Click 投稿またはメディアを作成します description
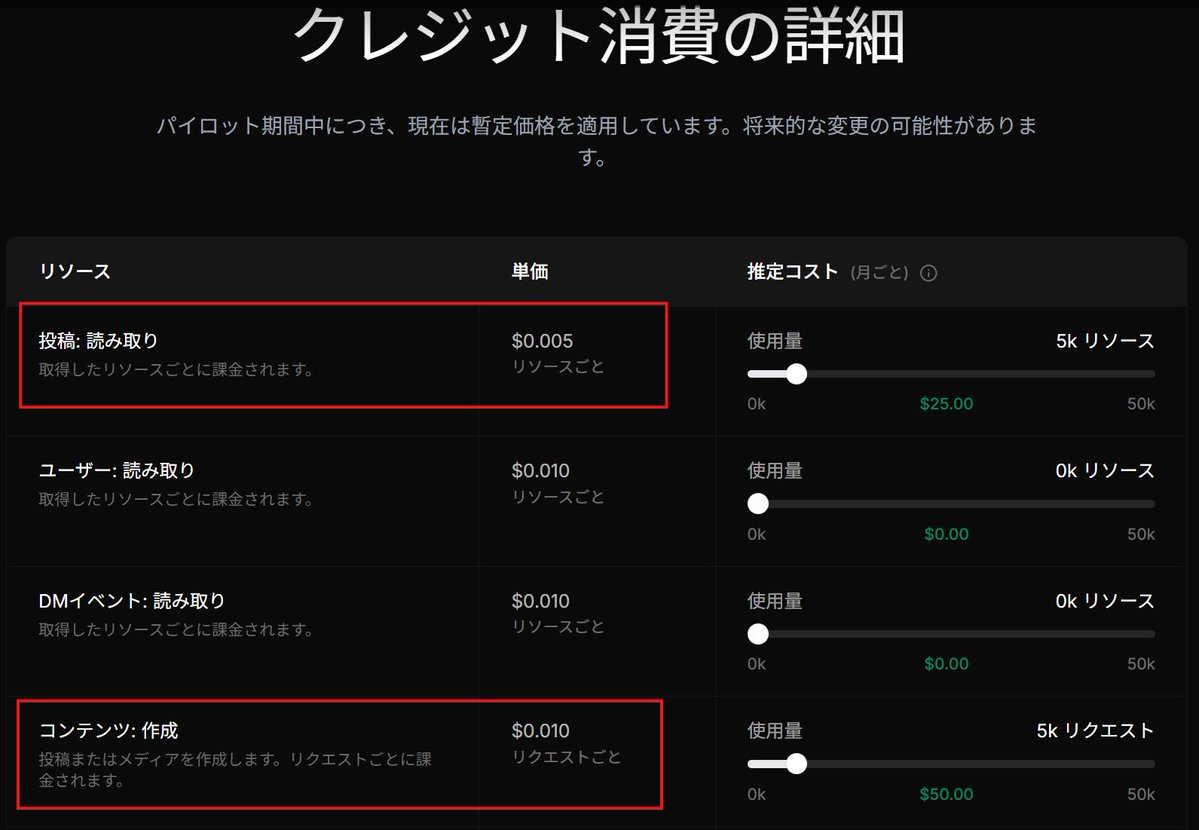This screenshot has width=1199, height=830. [x=235, y=770]
